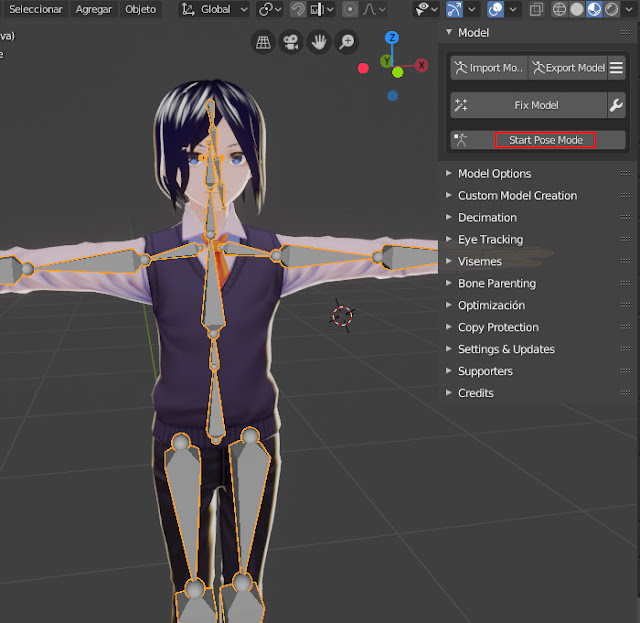Expand the Copy Protection panel
The width and height of the screenshot is (640, 623).
coord(449,327)
